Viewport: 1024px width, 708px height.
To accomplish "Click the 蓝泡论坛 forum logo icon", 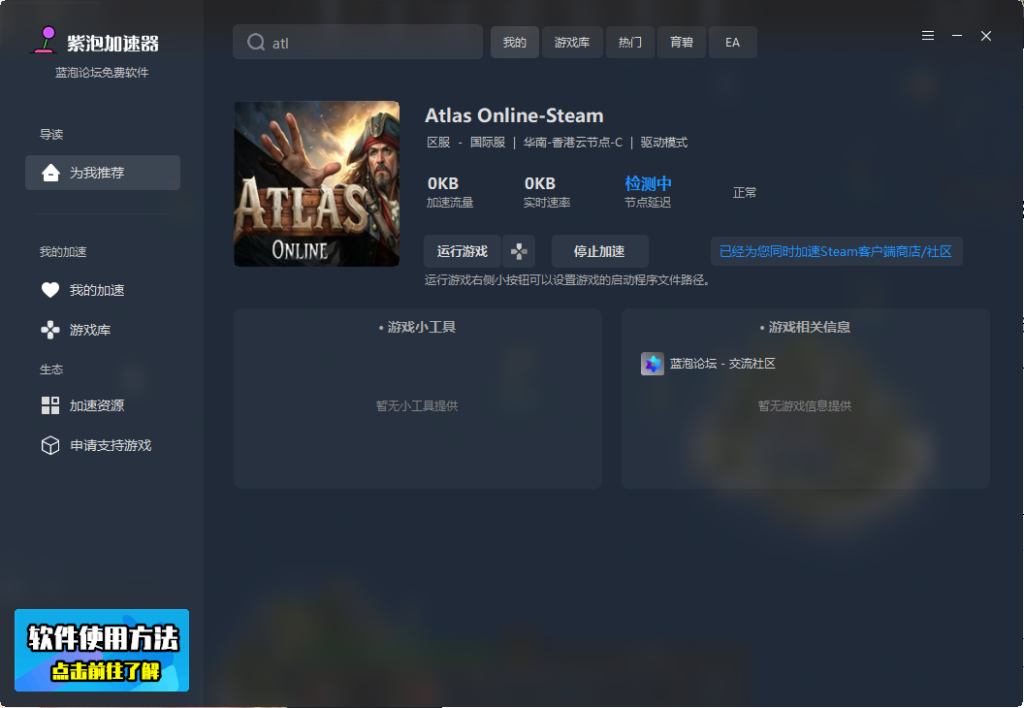I will [652, 364].
